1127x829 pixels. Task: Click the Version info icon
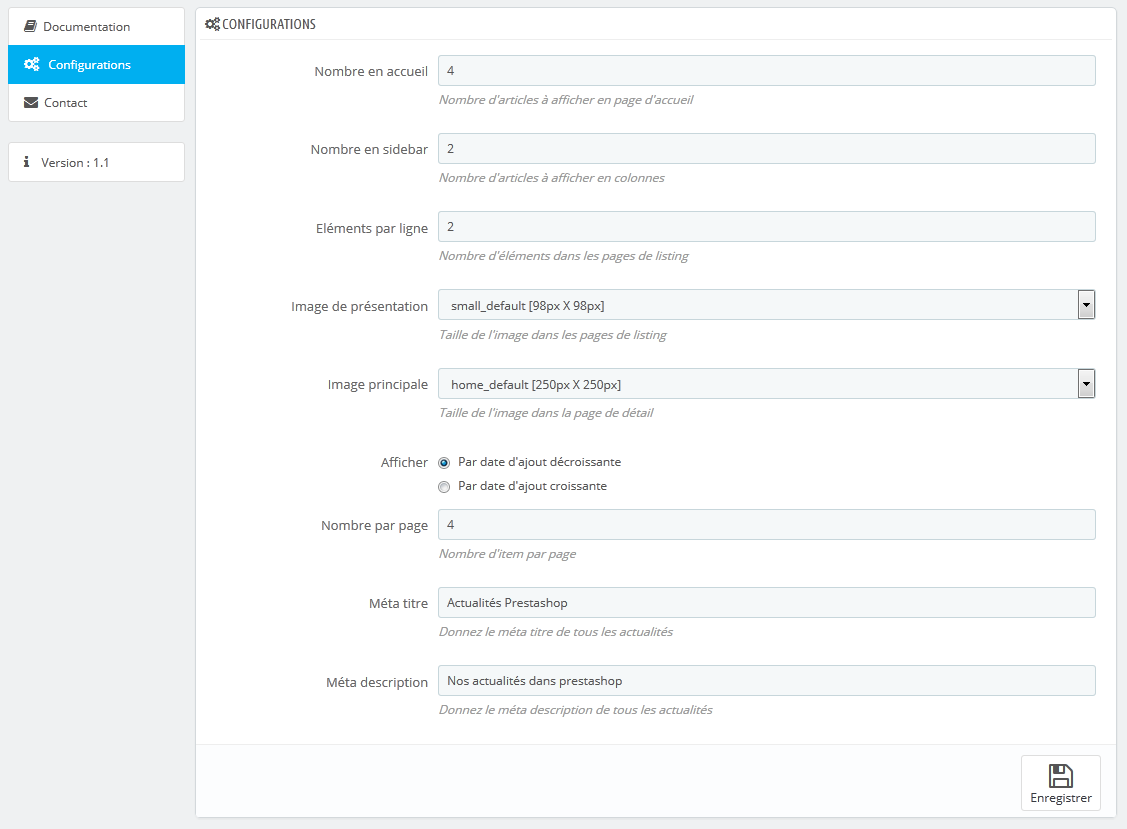coord(27,161)
